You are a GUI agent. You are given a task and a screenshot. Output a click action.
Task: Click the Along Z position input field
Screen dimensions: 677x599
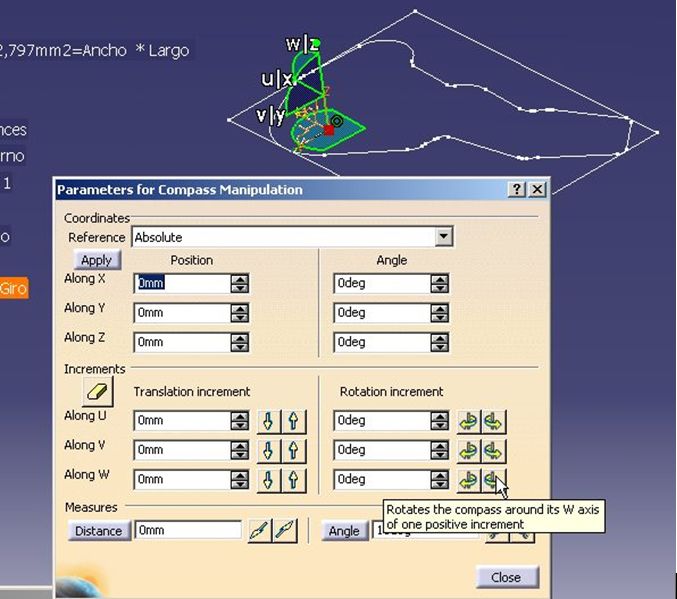click(181, 342)
